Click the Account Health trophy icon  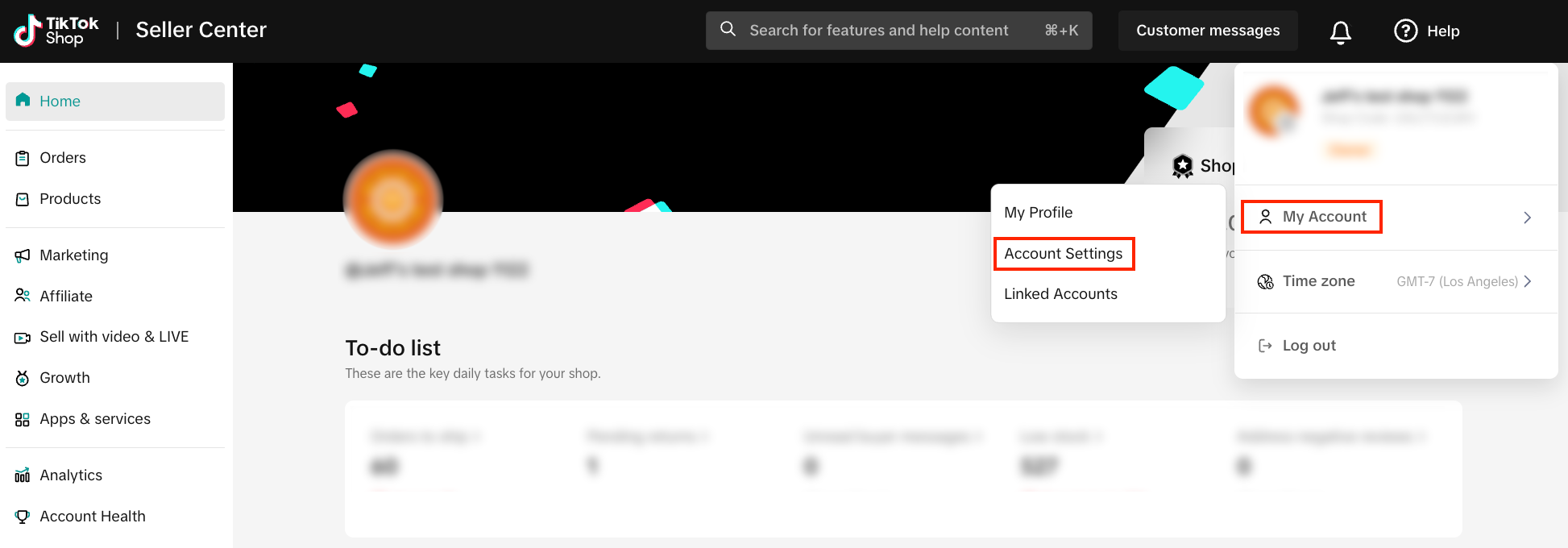tap(23, 517)
